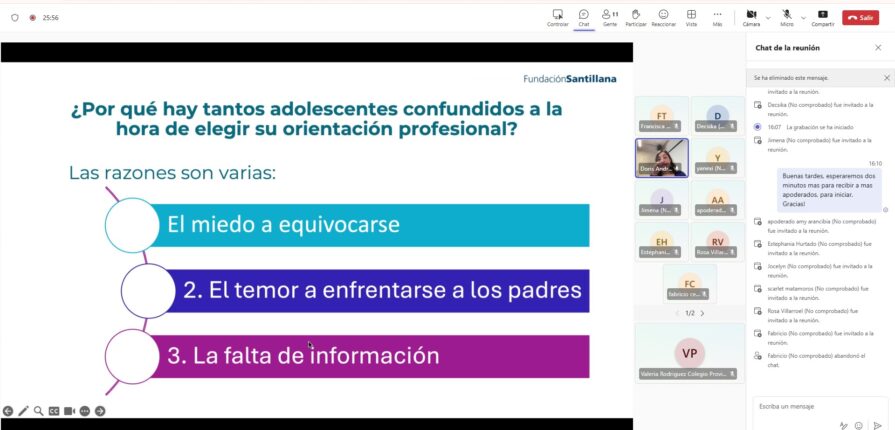Click the magnifier zoom icon on slide

tap(38, 411)
